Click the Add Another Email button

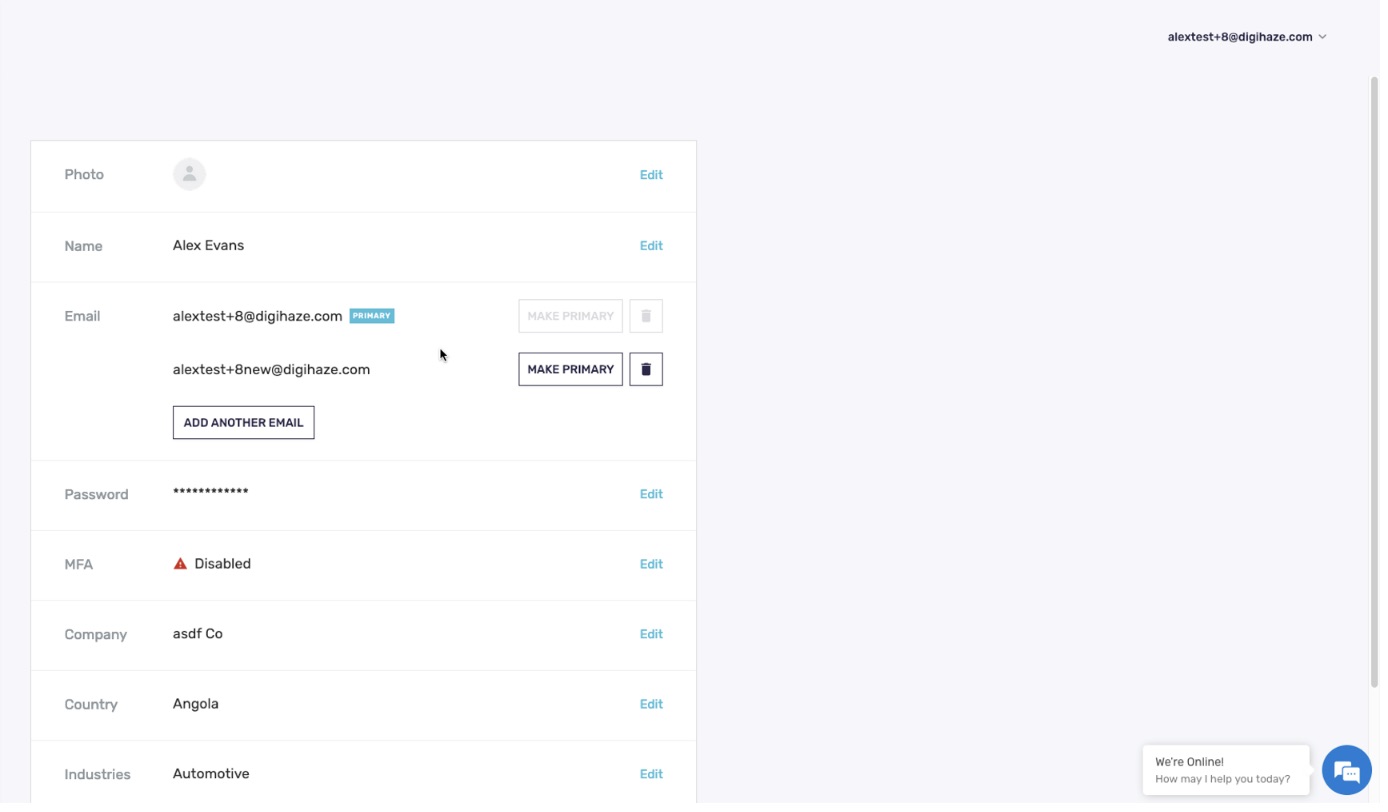point(243,423)
